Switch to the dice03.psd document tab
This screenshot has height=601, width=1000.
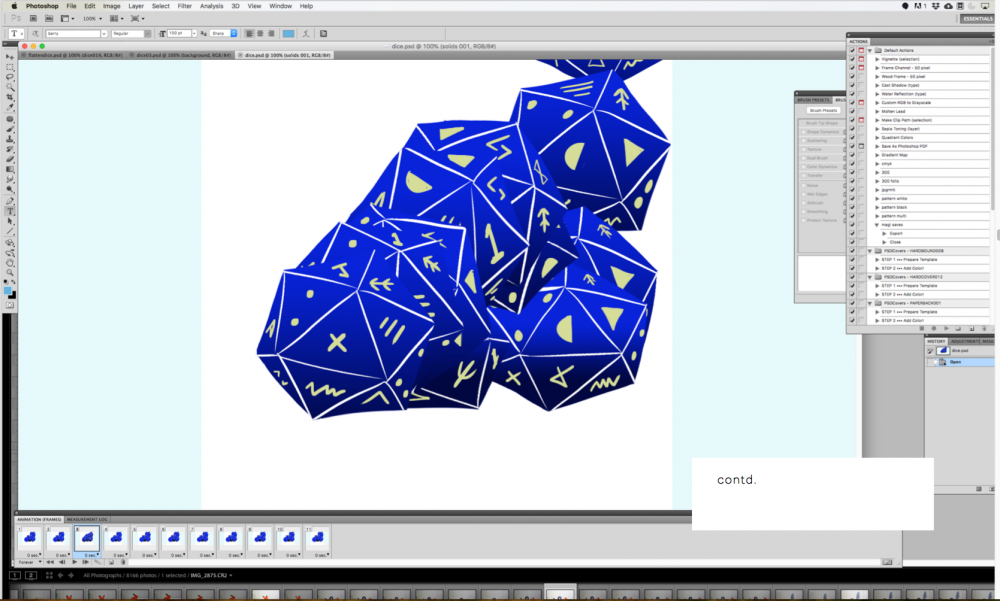point(180,56)
